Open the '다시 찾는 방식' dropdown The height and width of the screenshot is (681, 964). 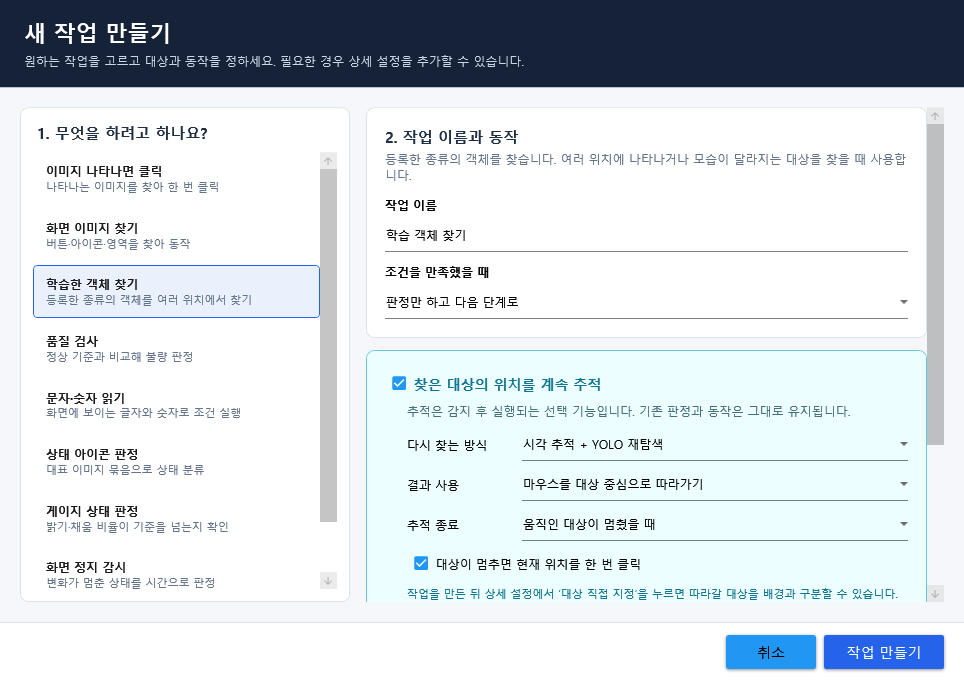coord(714,444)
